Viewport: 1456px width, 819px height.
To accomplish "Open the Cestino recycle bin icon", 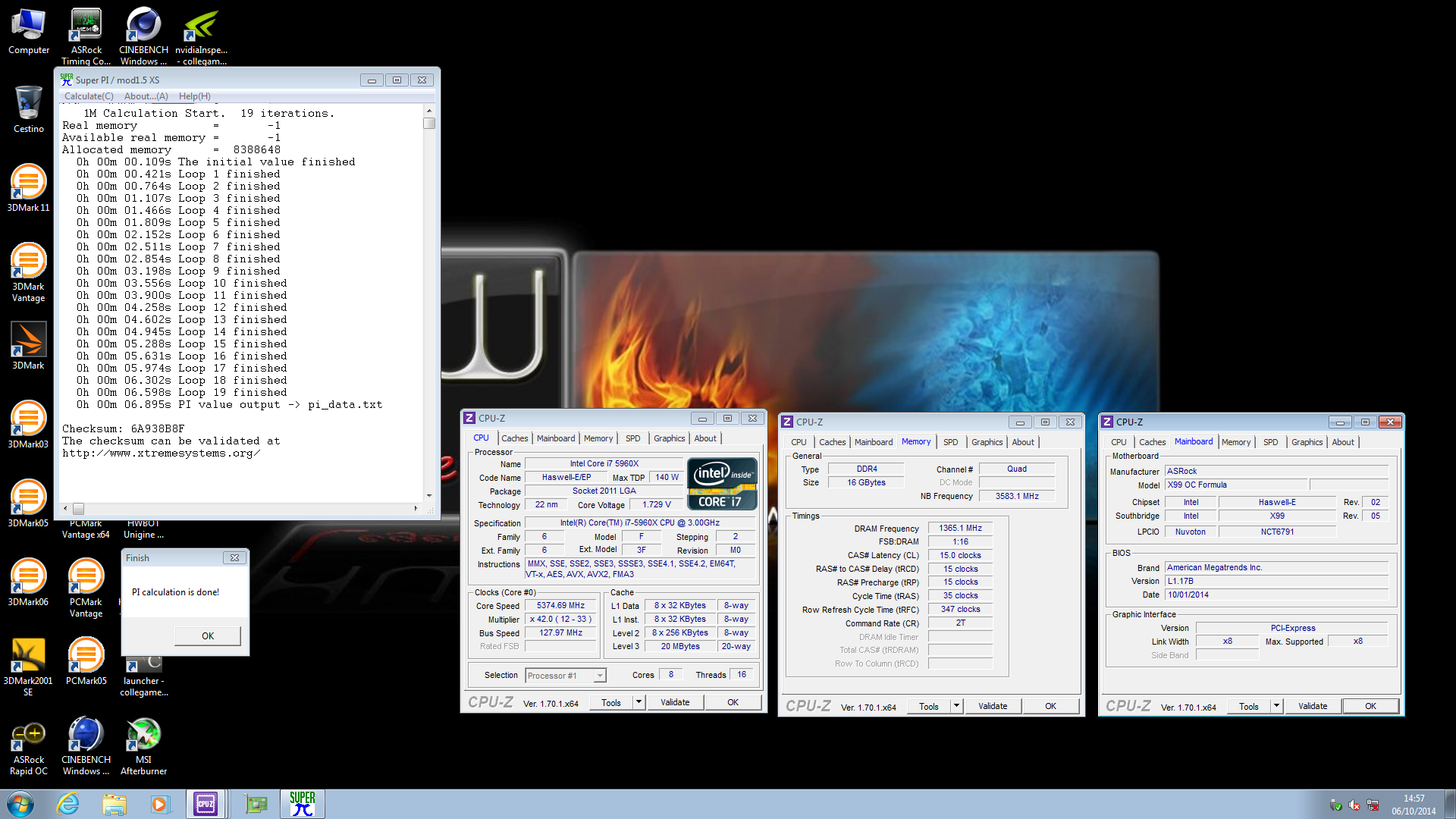I will (x=29, y=110).
